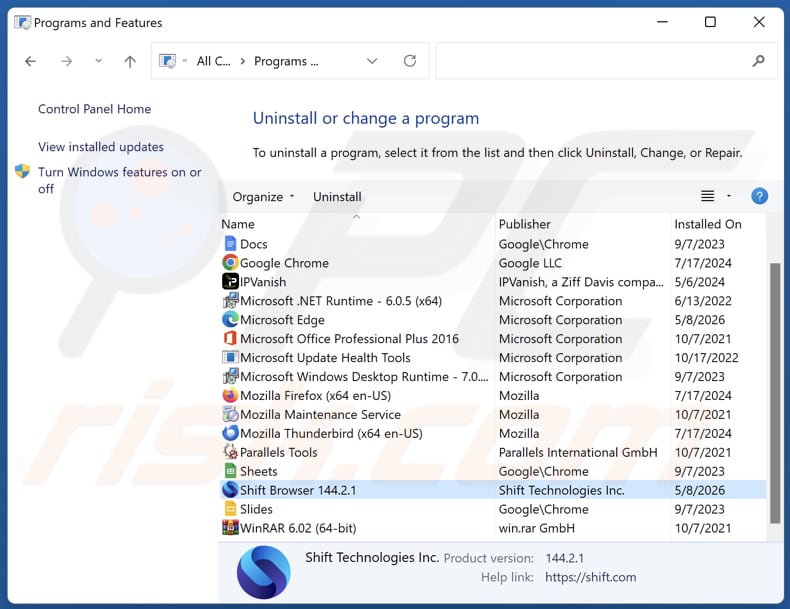Click 10/17/2022 installed date

point(706,358)
